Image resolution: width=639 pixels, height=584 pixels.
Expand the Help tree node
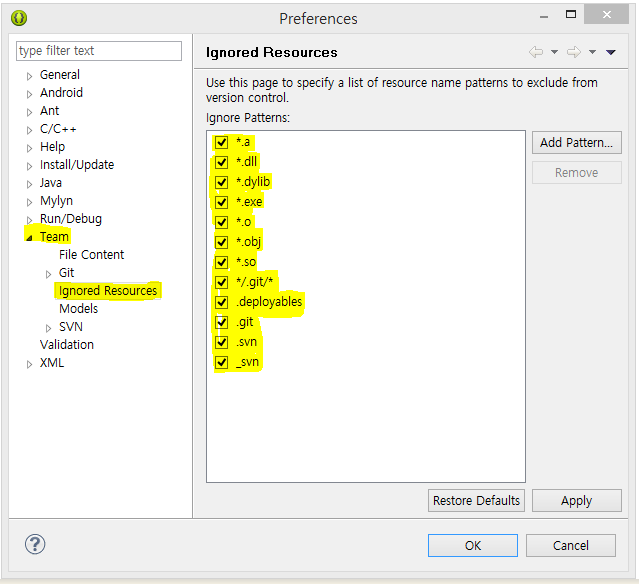[29, 148]
